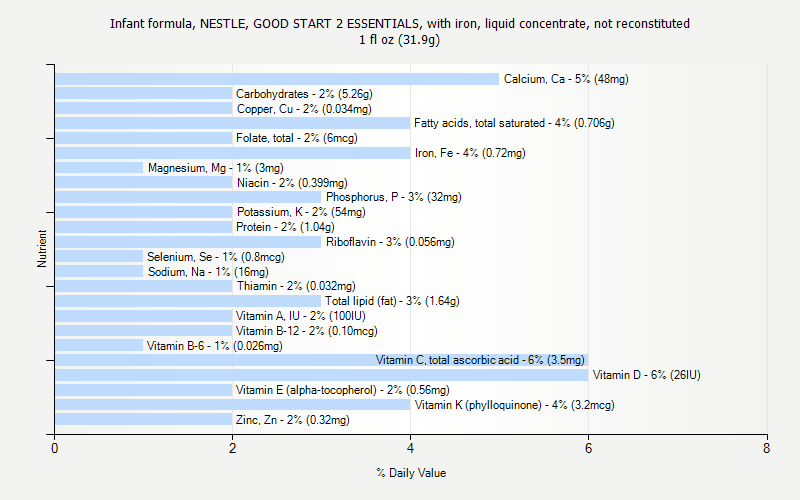
Task: Click the Riboflavin bar
Action: [x=188, y=241]
